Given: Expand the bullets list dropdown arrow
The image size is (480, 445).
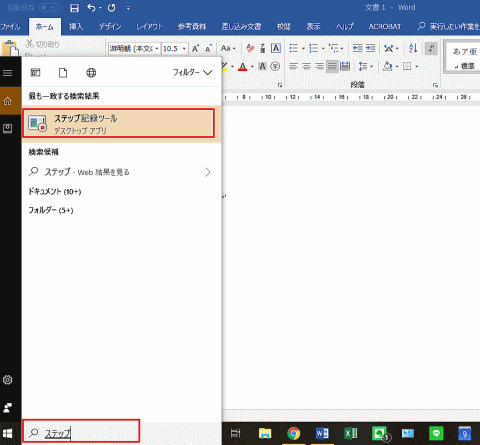Looking at the screenshot, I should click(x=303, y=49).
